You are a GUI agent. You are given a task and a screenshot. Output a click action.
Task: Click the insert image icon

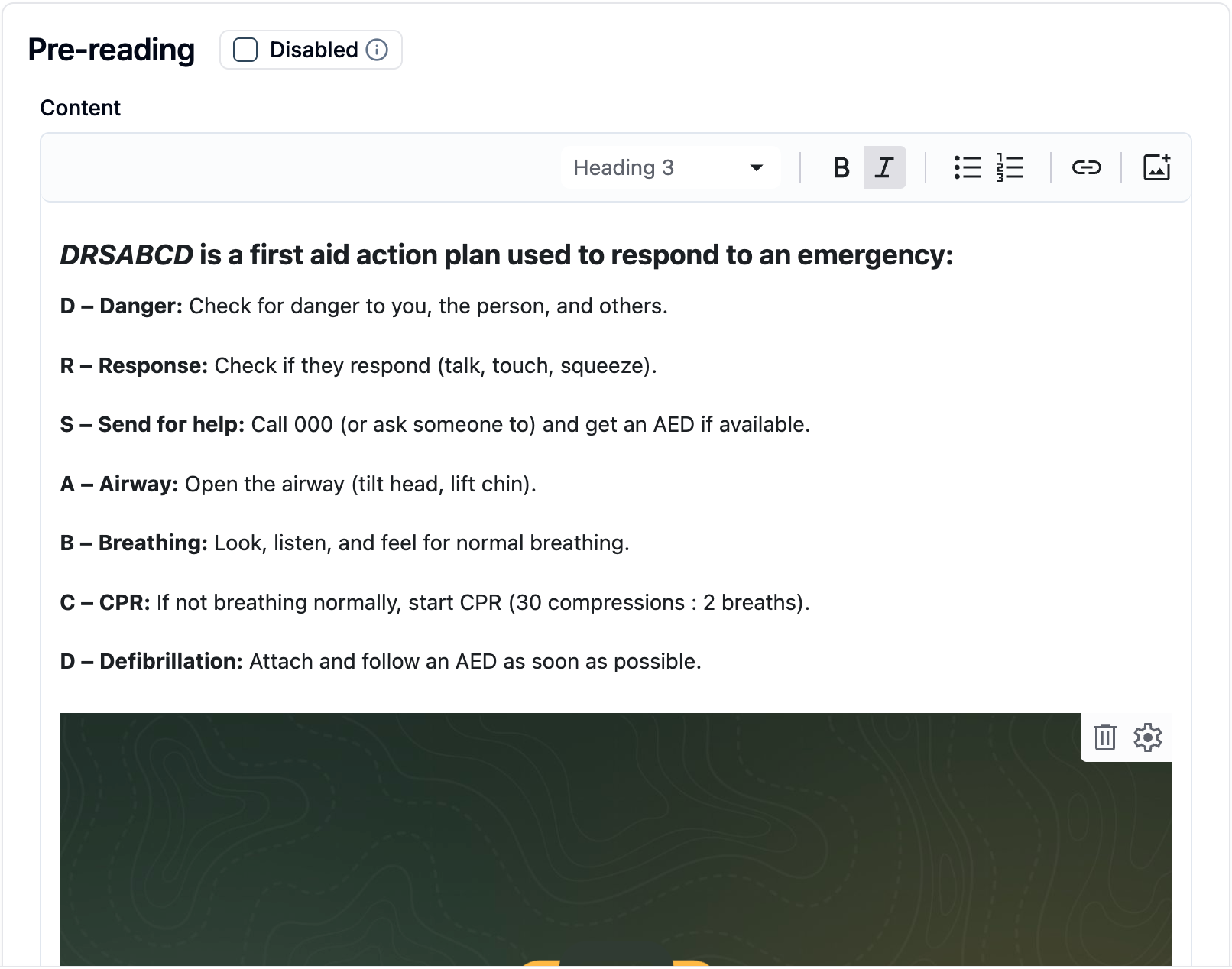(1157, 167)
